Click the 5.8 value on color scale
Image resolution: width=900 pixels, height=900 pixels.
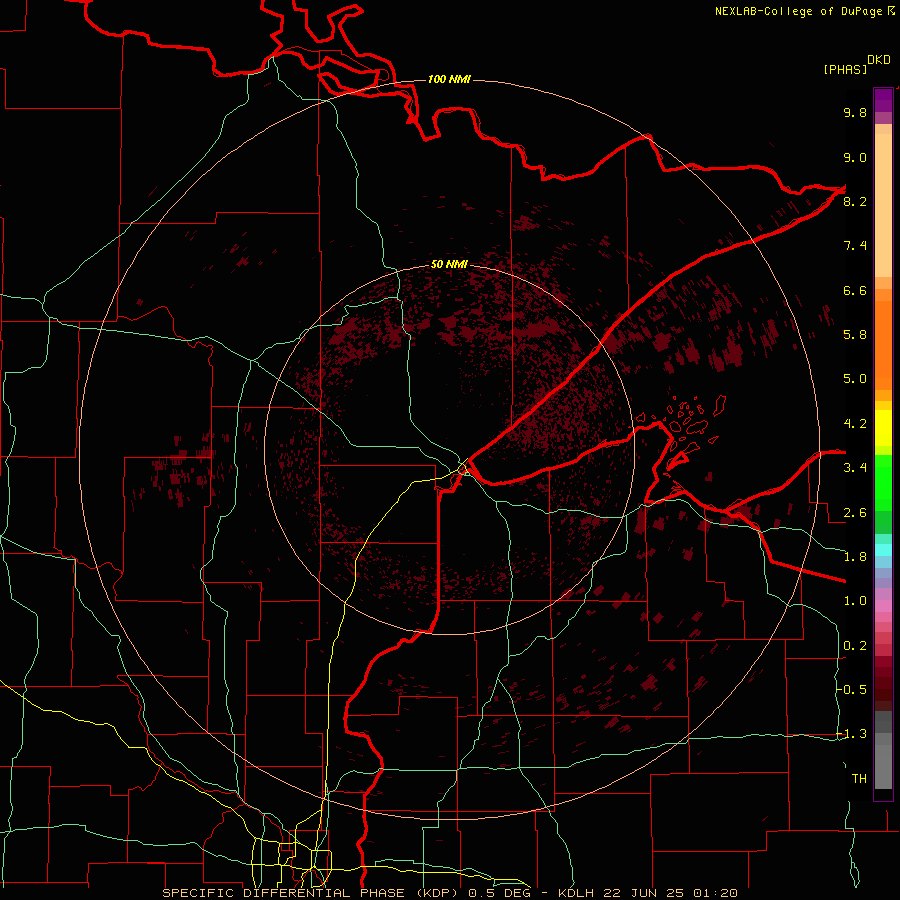[855, 334]
